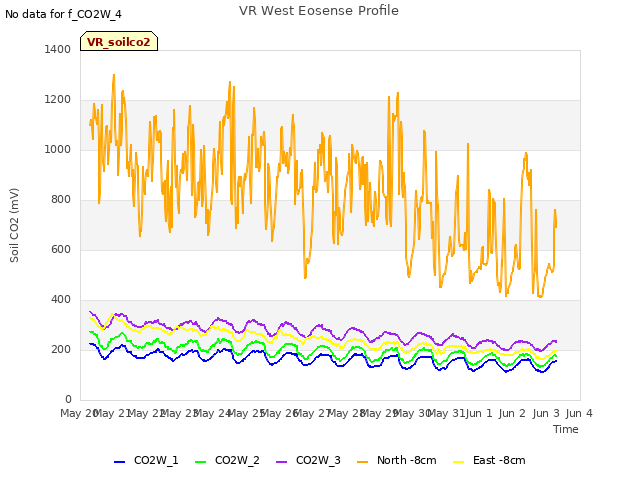This screenshot has height=480, width=640.
Task: Click the green CO2W_2 legend swatch
Action: (x=200, y=462)
